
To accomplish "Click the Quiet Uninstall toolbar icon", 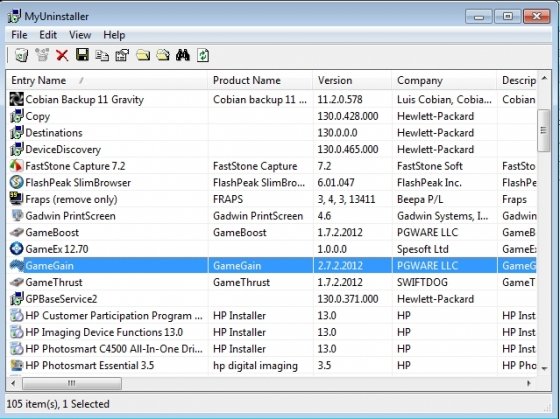I will point(42,55).
